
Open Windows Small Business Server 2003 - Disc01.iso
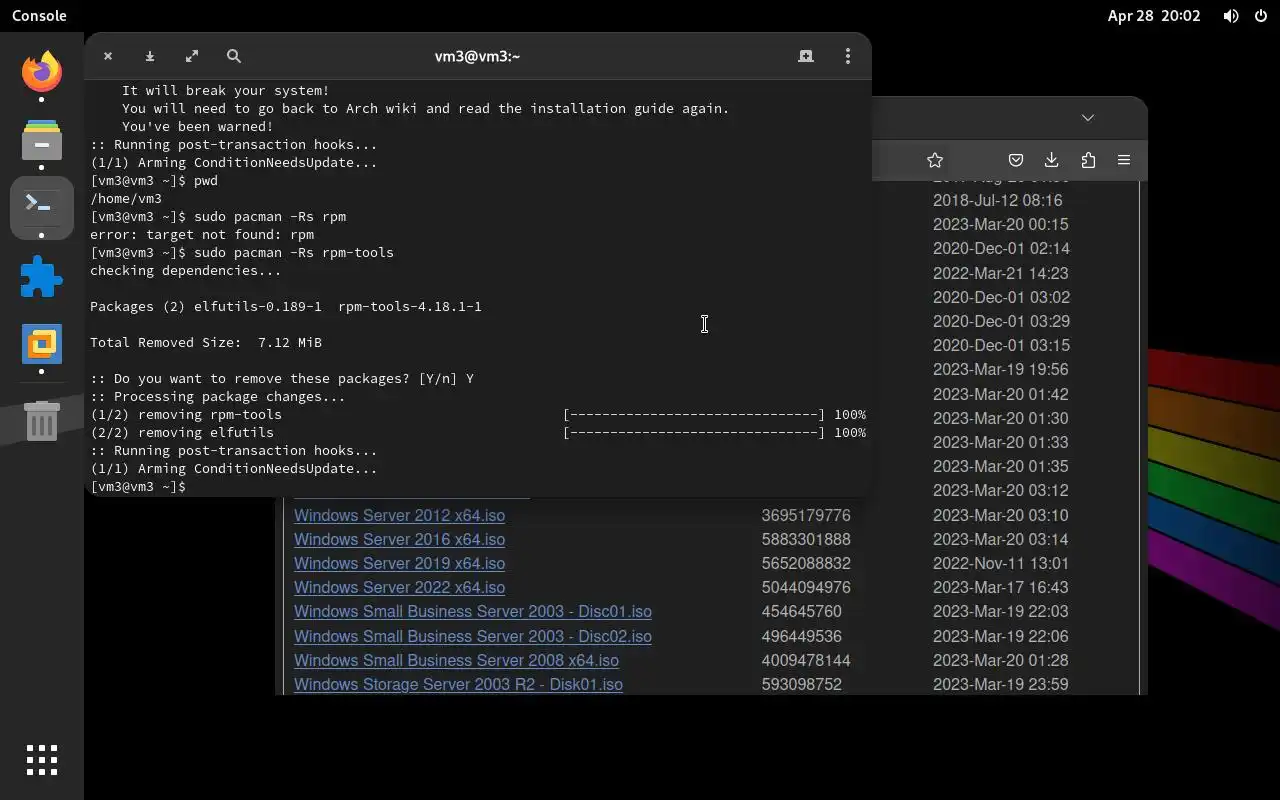click(473, 611)
